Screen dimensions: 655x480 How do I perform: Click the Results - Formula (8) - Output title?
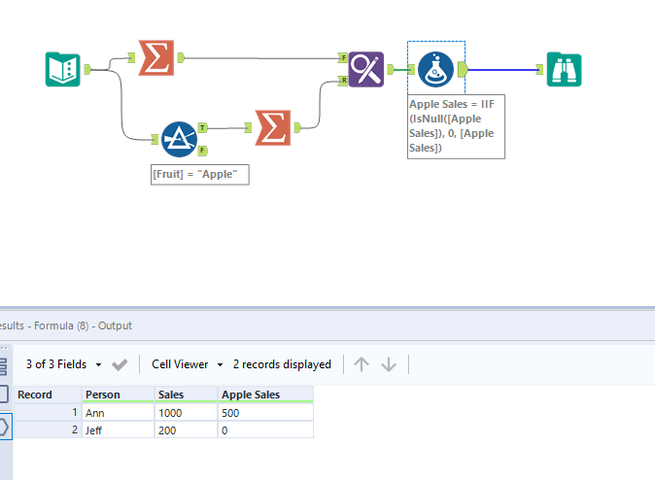[66, 325]
